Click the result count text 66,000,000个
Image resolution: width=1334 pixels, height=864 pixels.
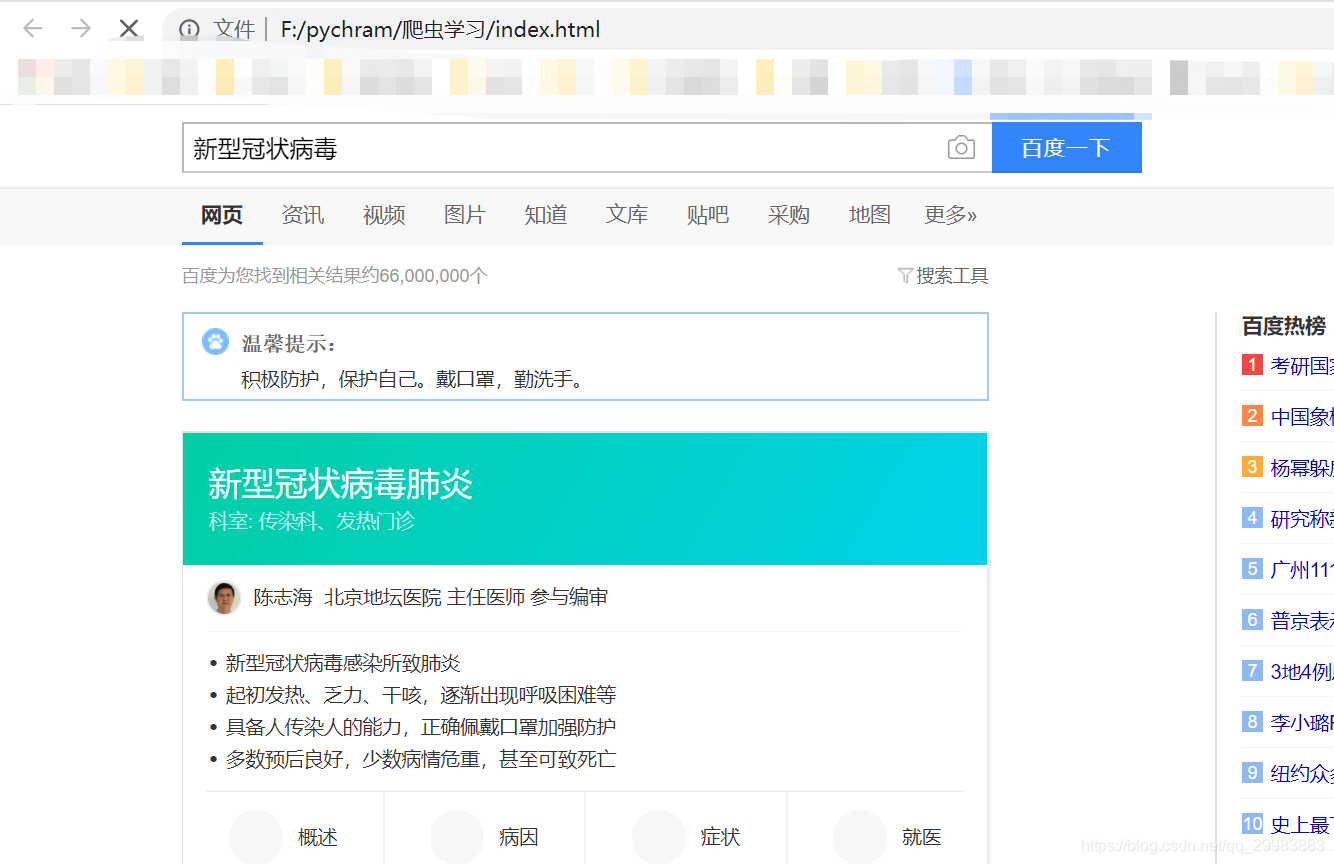(433, 276)
